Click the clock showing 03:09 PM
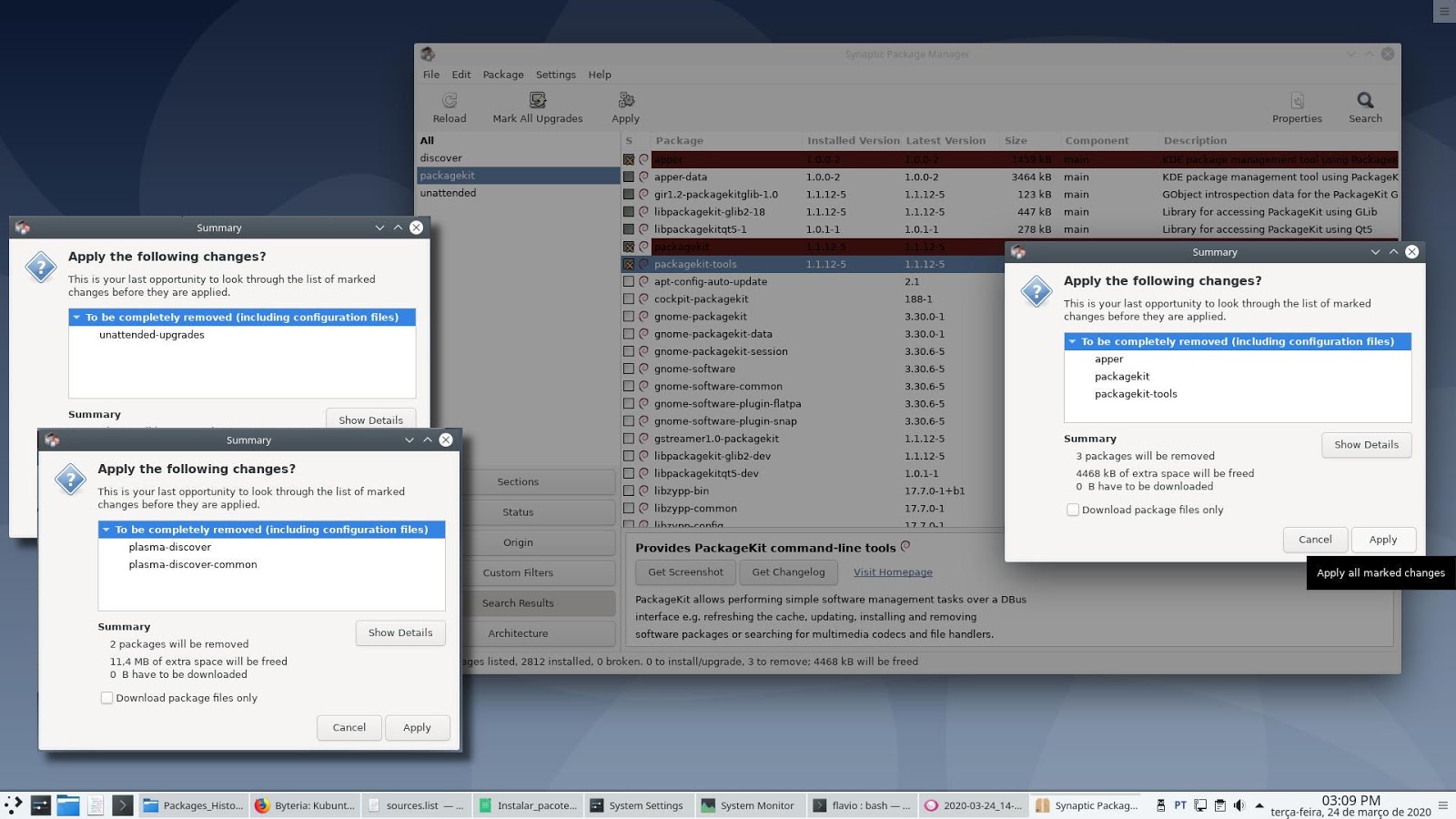Image resolution: width=1456 pixels, height=819 pixels. [x=1350, y=801]
